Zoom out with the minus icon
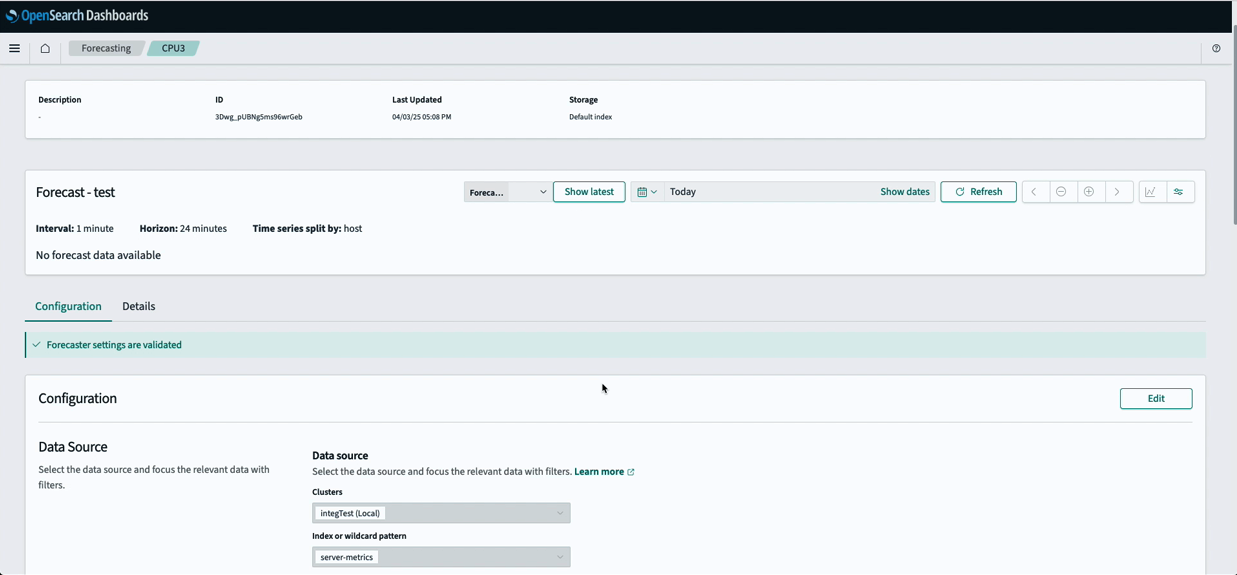This screenshot has height=575, width=1237. pyautogui.click(x=1061, y=192)
